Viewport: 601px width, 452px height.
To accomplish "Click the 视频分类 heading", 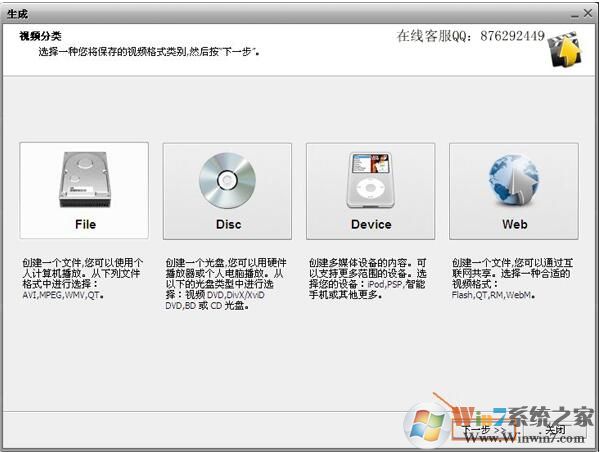I will [40, 36].
